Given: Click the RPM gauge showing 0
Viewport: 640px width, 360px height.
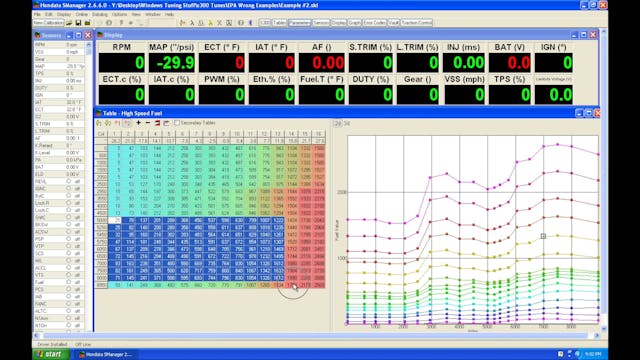Looking at the screenshot, I should coord(122,63).
